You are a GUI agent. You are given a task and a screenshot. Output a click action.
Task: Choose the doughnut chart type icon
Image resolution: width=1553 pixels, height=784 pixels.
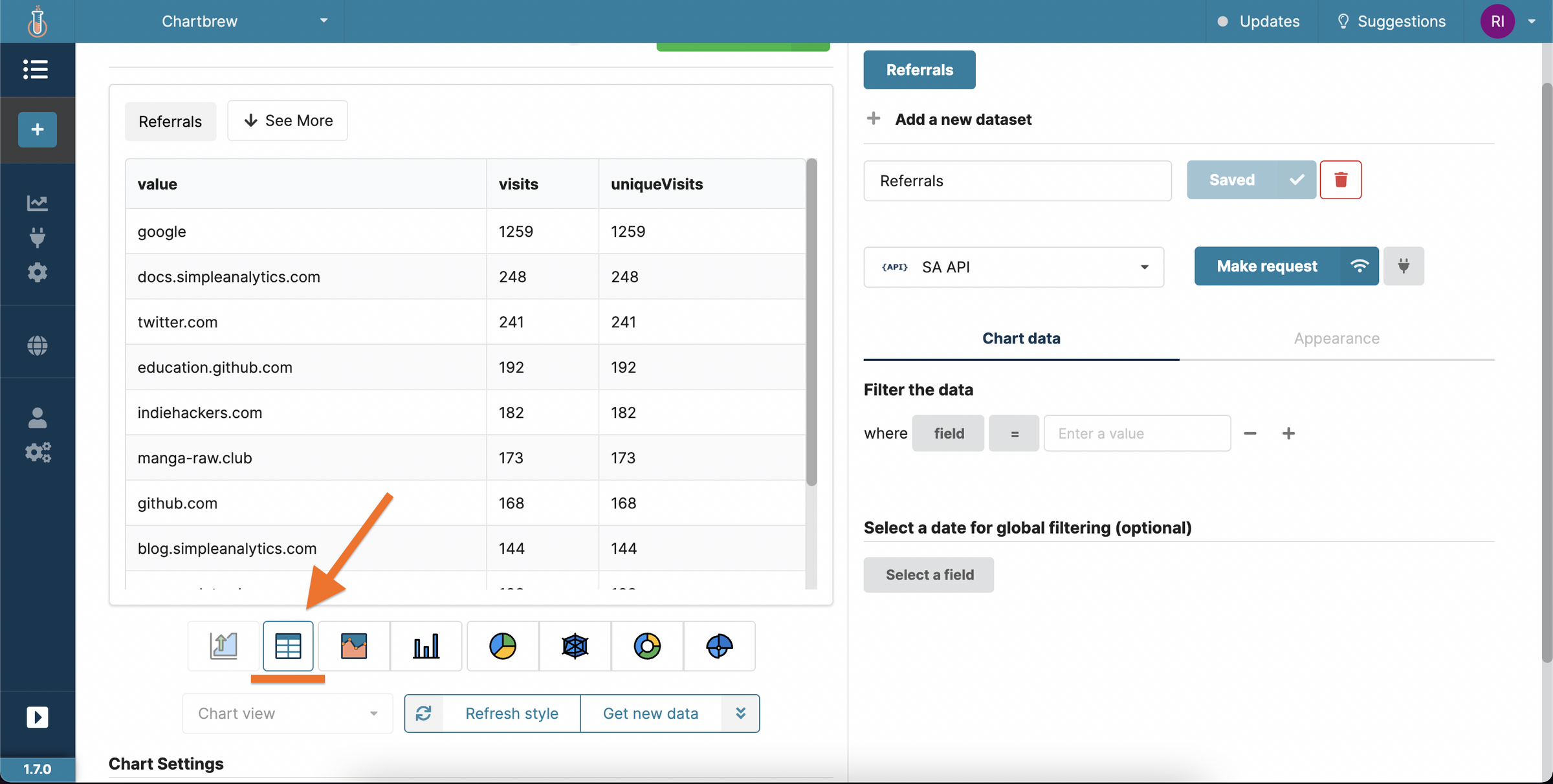click(x=647, y=646)
